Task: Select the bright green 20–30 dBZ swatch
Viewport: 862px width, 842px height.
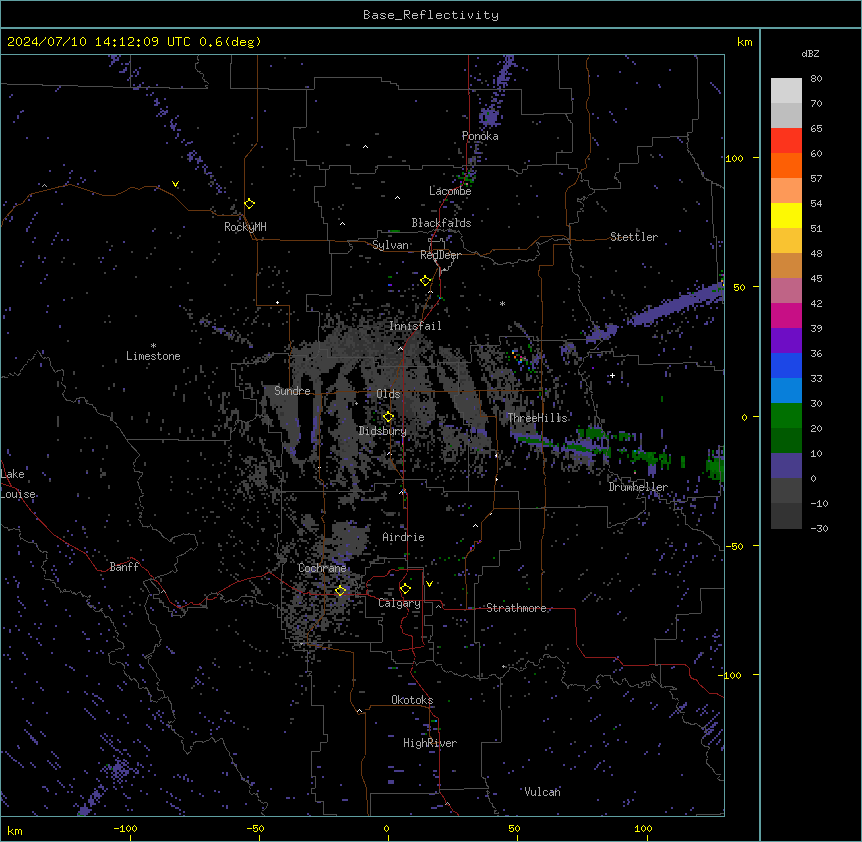Action: (x=786, y=416)
